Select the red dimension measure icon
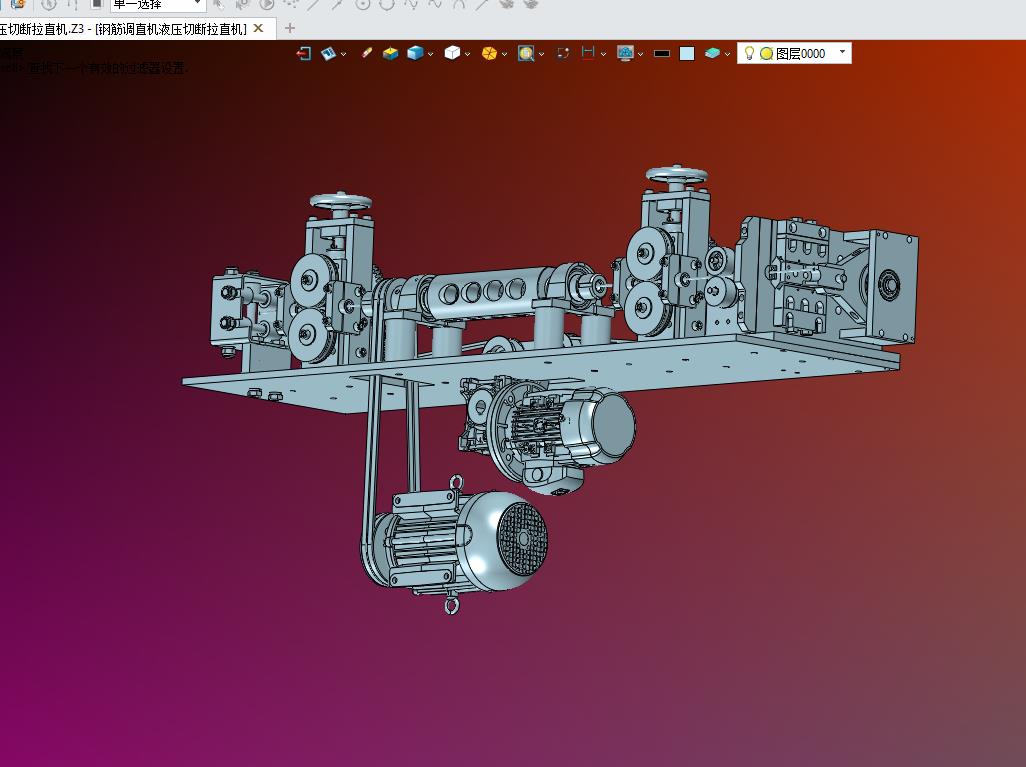Screen dimensions: 1026x767 [588, 54]
